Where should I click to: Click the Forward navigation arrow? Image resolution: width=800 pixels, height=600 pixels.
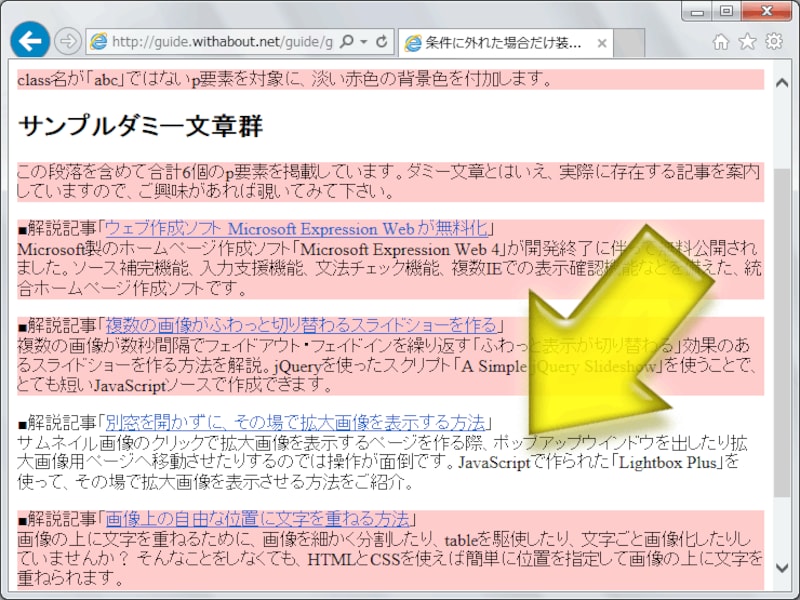(x=68, y=42)
